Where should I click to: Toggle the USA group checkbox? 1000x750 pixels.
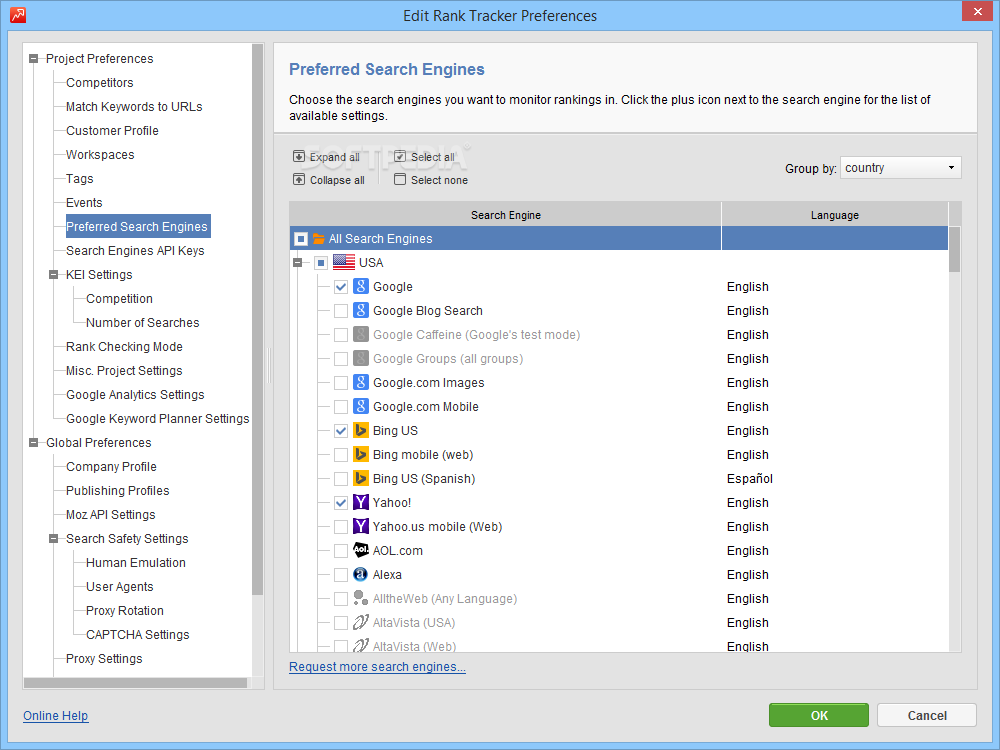coord(321,263)
